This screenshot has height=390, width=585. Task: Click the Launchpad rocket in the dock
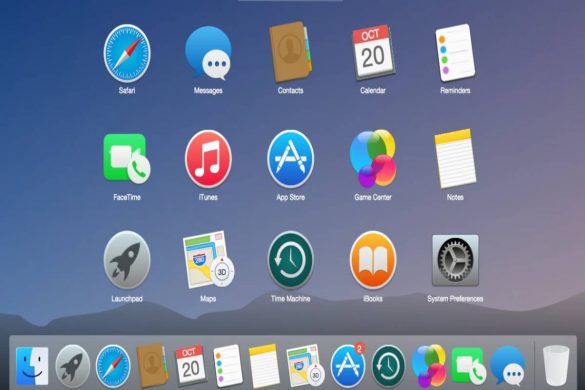[x=72, y=366]
